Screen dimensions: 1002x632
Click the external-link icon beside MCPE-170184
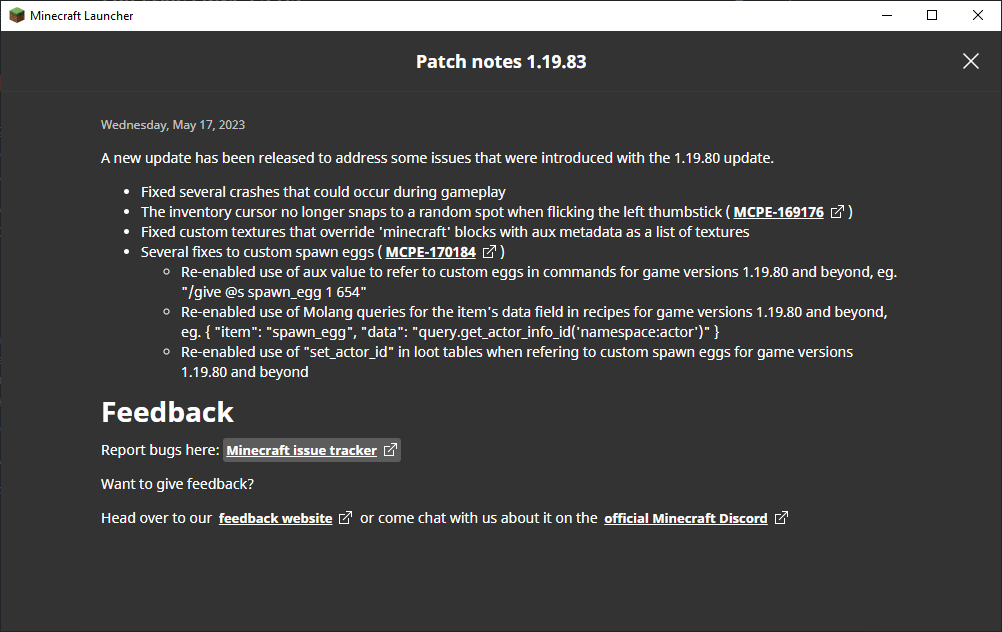489,252
